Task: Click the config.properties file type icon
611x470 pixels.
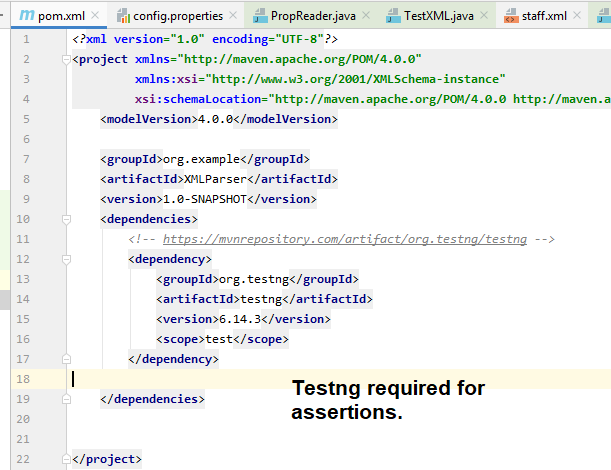Action: click(x=123, y=17)
